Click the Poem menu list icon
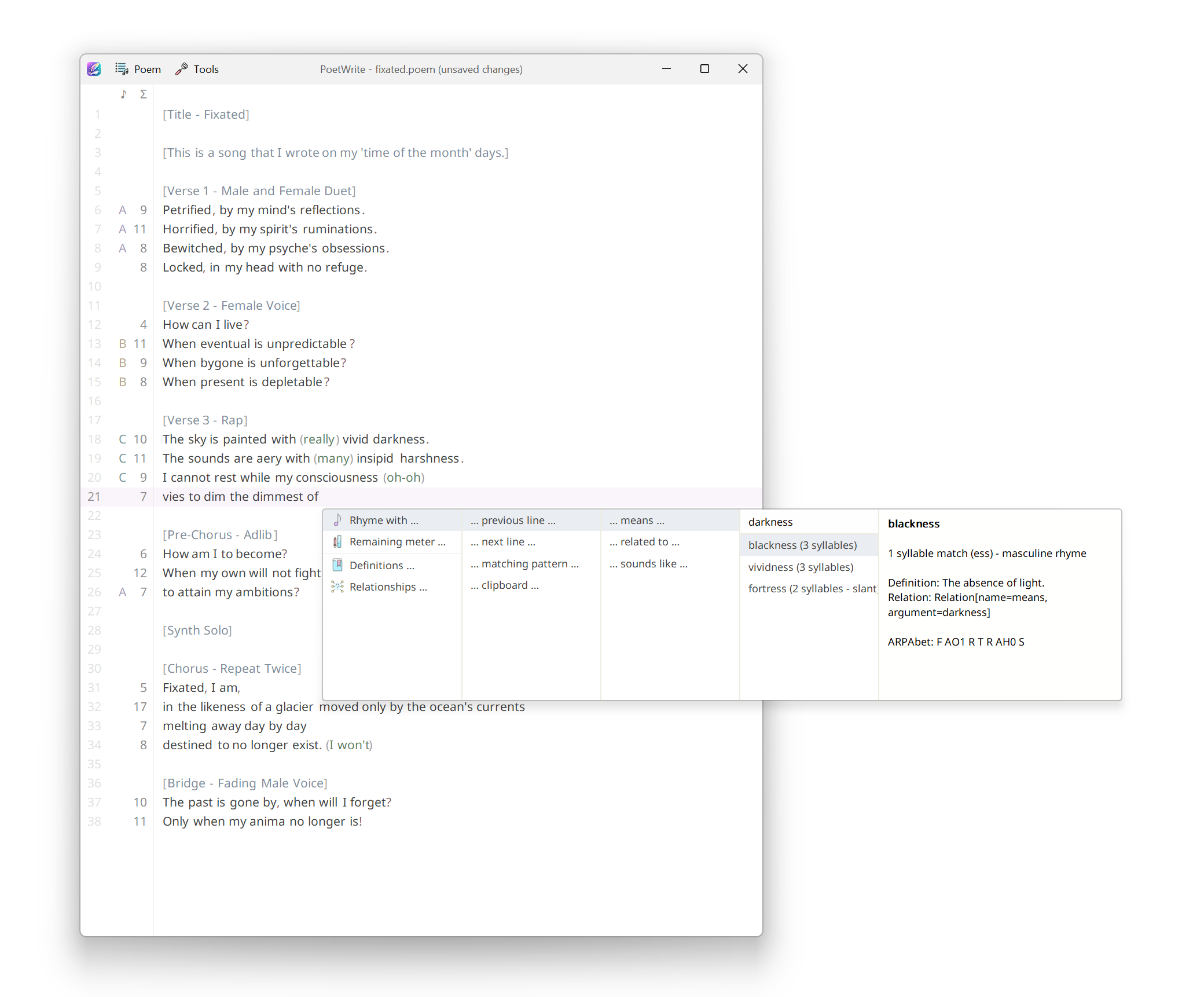The image size is (1204, 997). click(122, 69)
